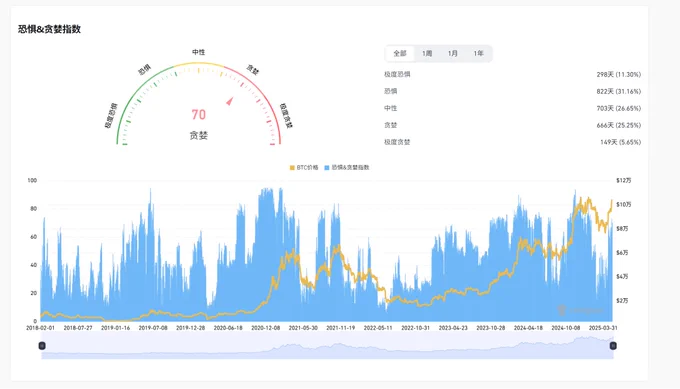This screenshot has height=389, width=680.
Task: Switch to the 1月 tab
Action: coord(452,53)
